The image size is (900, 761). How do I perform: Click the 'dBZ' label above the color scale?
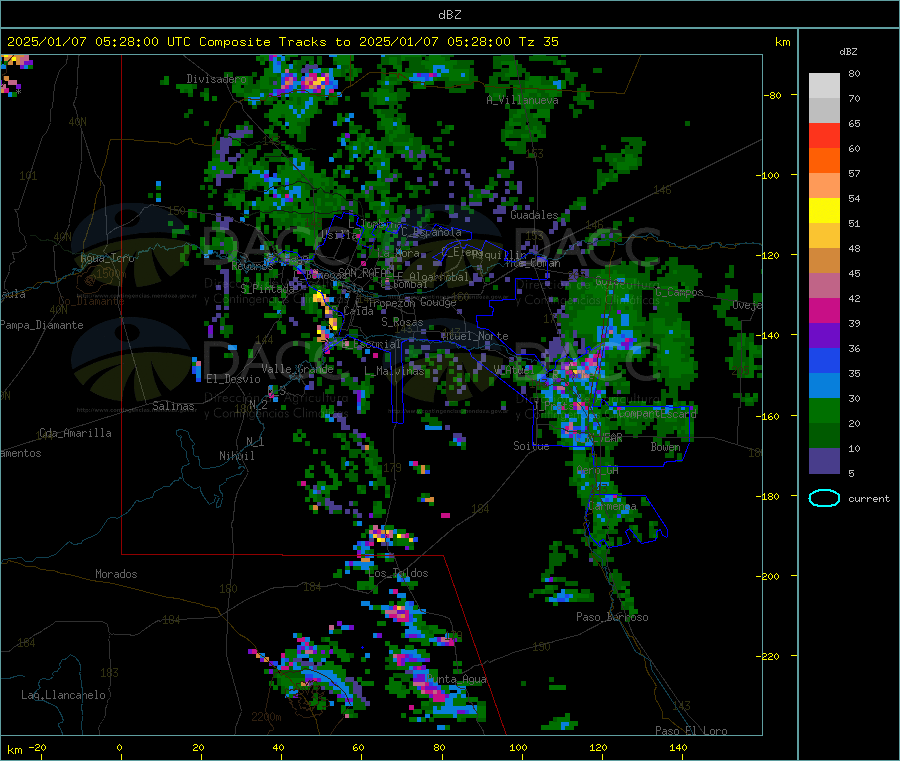848,52
